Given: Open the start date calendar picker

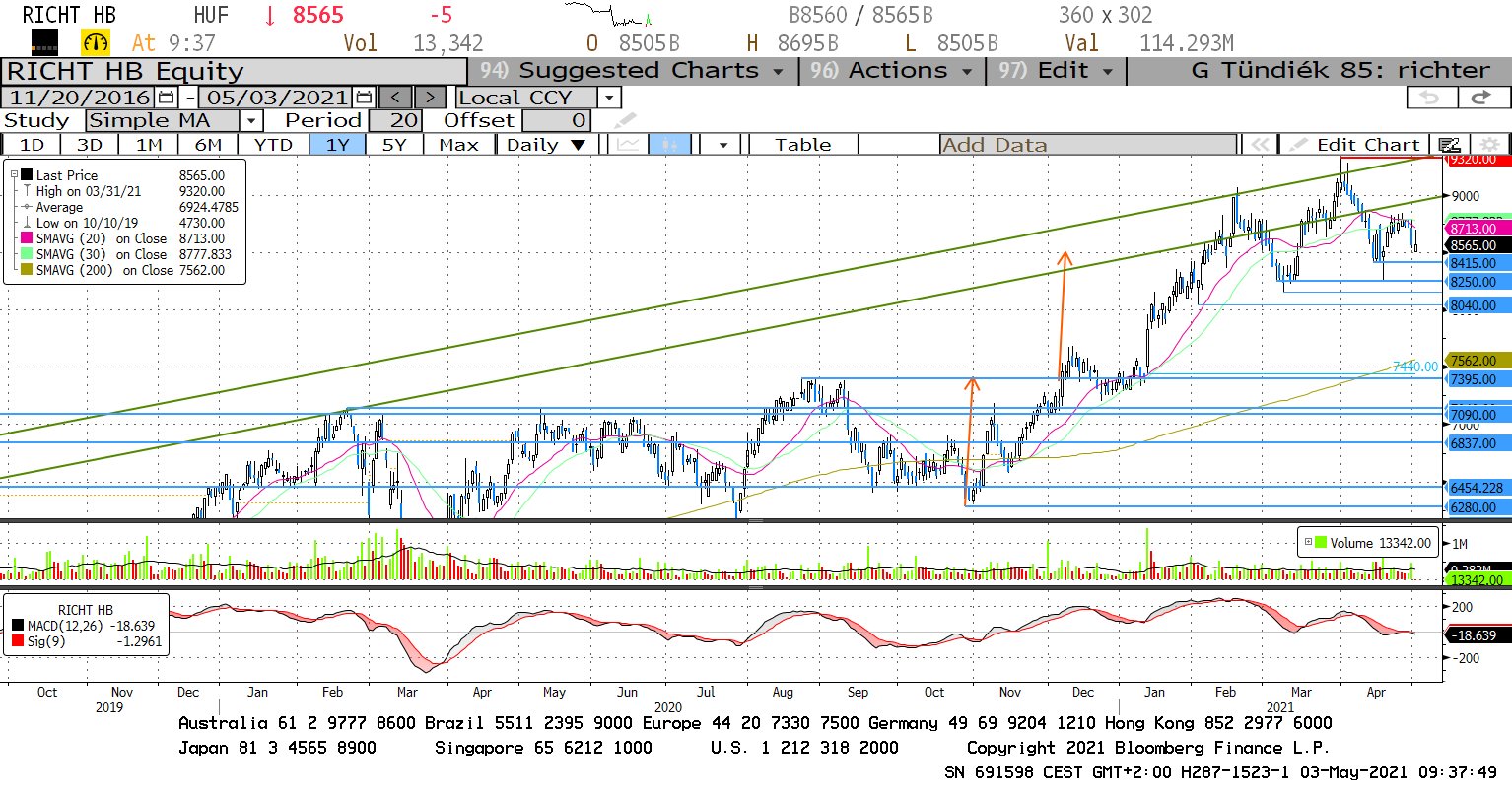Looking at the screenshot, I should tap(166, 98).
